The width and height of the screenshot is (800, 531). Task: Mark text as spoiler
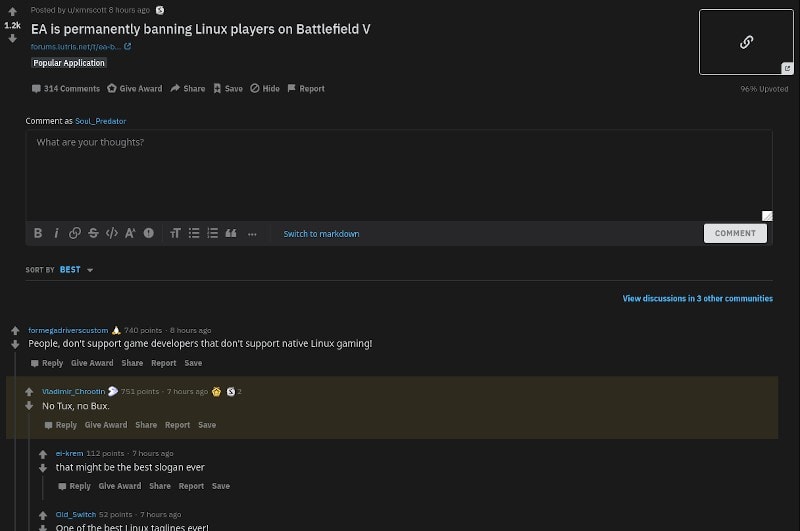(x=149, y=233)
